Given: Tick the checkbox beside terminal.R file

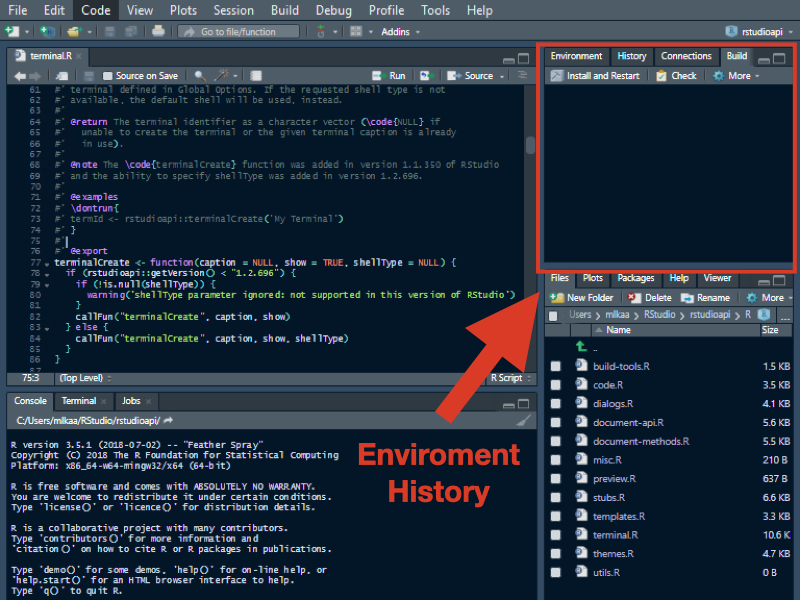Looking at the screenshot, I should click(555, 535).
